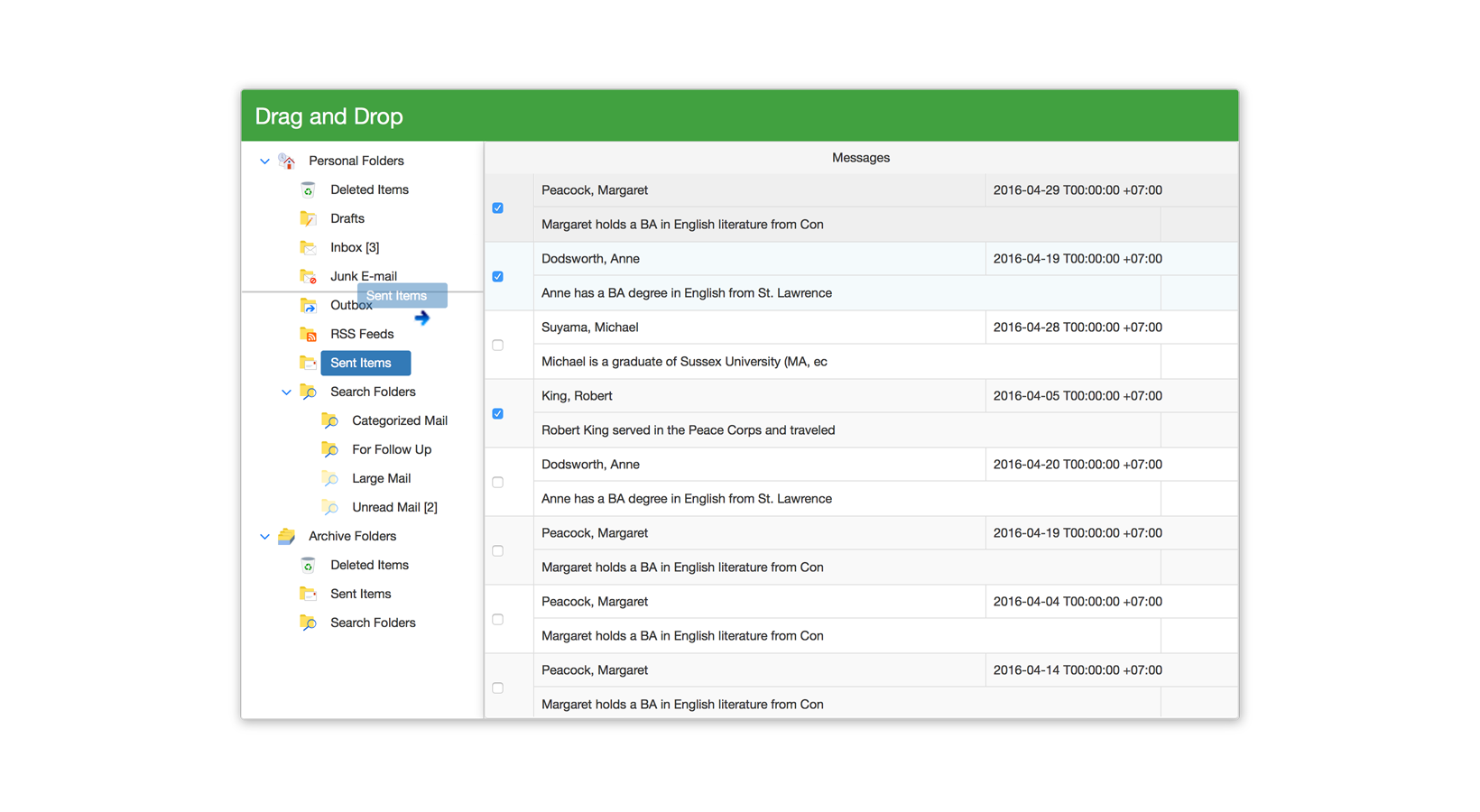
Task: Click the Messages column header
Action: click(x=860, y=158)
